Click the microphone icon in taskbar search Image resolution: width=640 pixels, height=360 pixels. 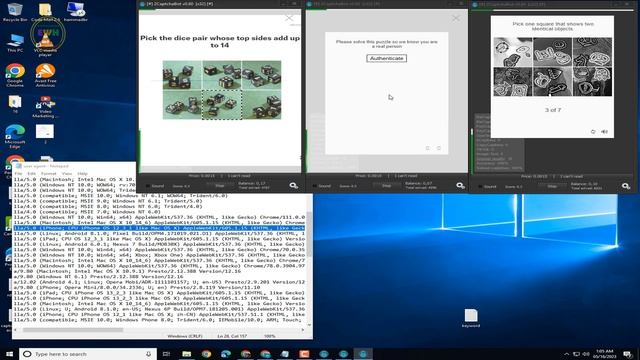[149, 354]
